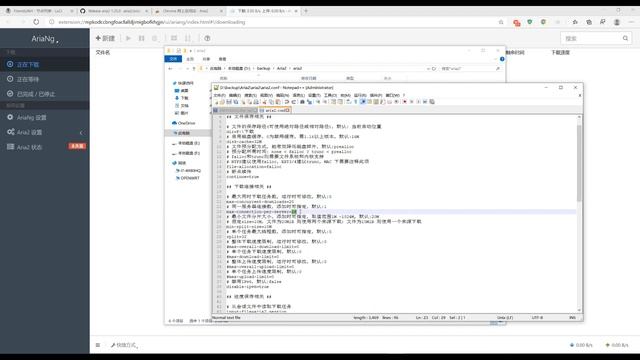Select 正在等待 in the AriaNg sidebar
Screen dimensions: 640x360
click(x=45, y=79)
